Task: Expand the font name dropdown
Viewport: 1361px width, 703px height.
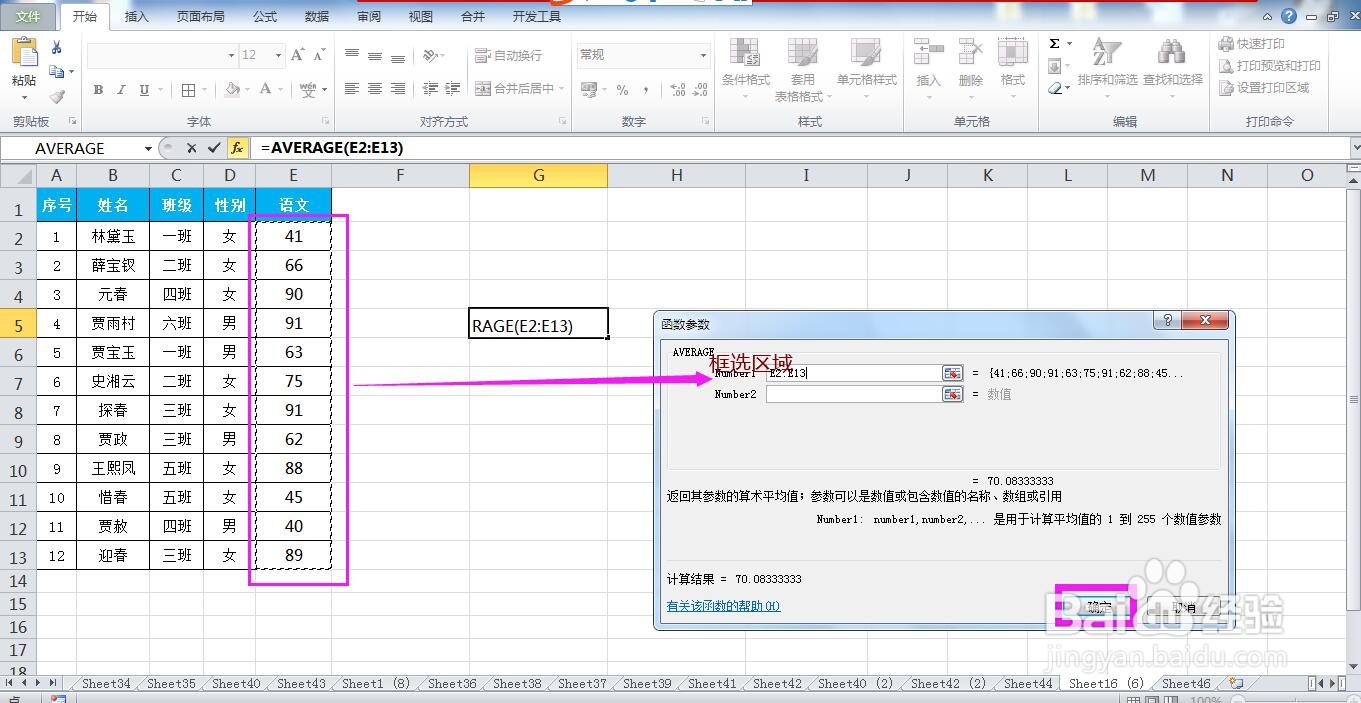Action: tap(232, 56)
